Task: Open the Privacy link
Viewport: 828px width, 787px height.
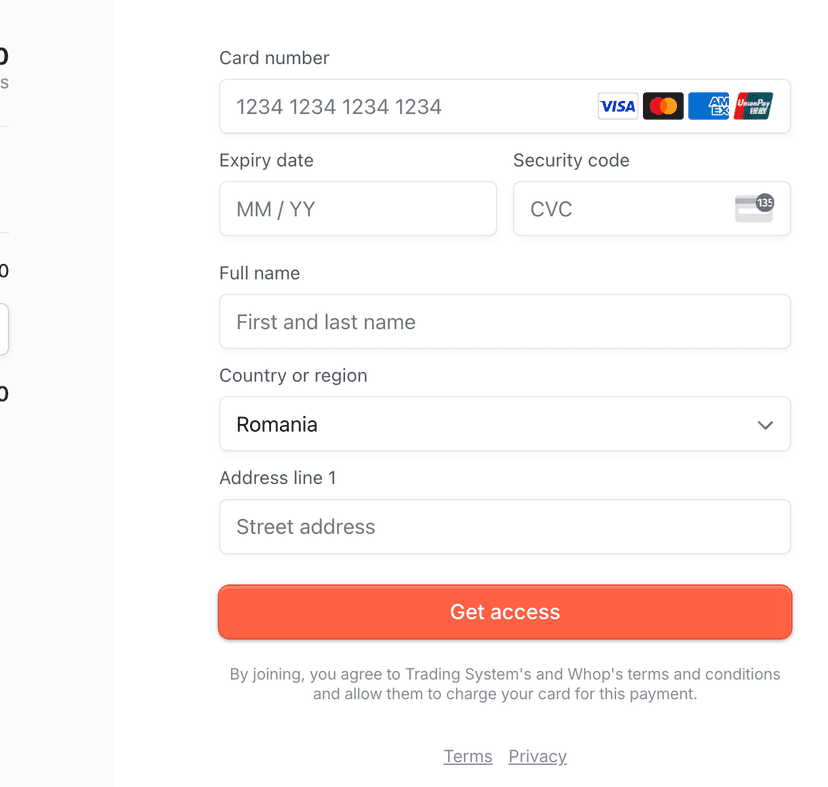Action: (x=537, y=756)
